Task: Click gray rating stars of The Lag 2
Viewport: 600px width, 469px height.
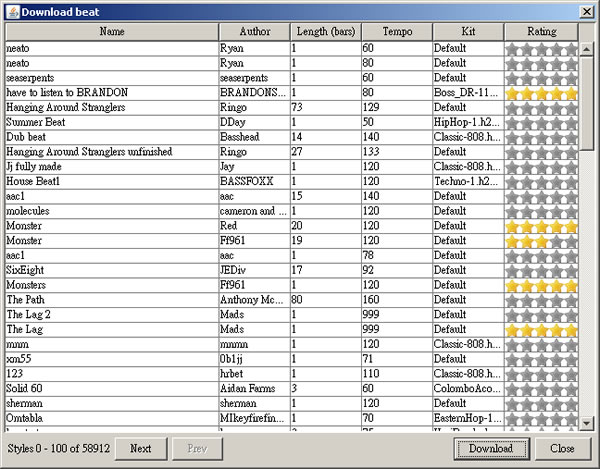Action: click(541, 315)
